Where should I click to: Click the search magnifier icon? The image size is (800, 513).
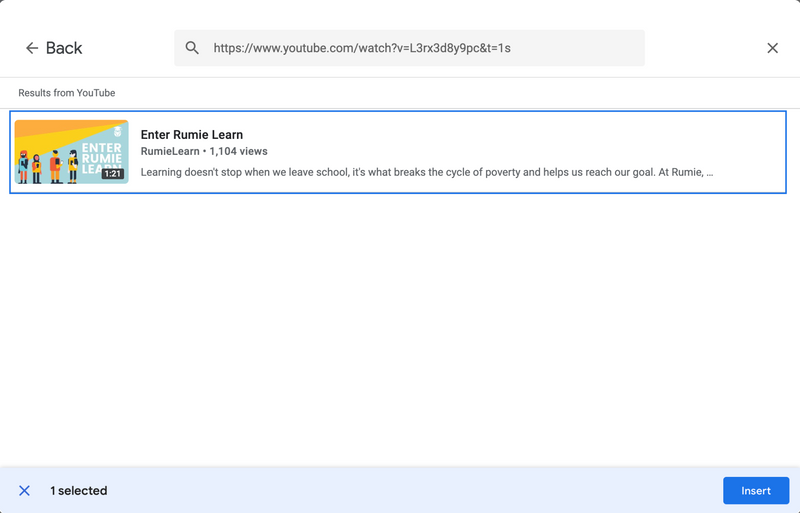(x=192, y=48)
